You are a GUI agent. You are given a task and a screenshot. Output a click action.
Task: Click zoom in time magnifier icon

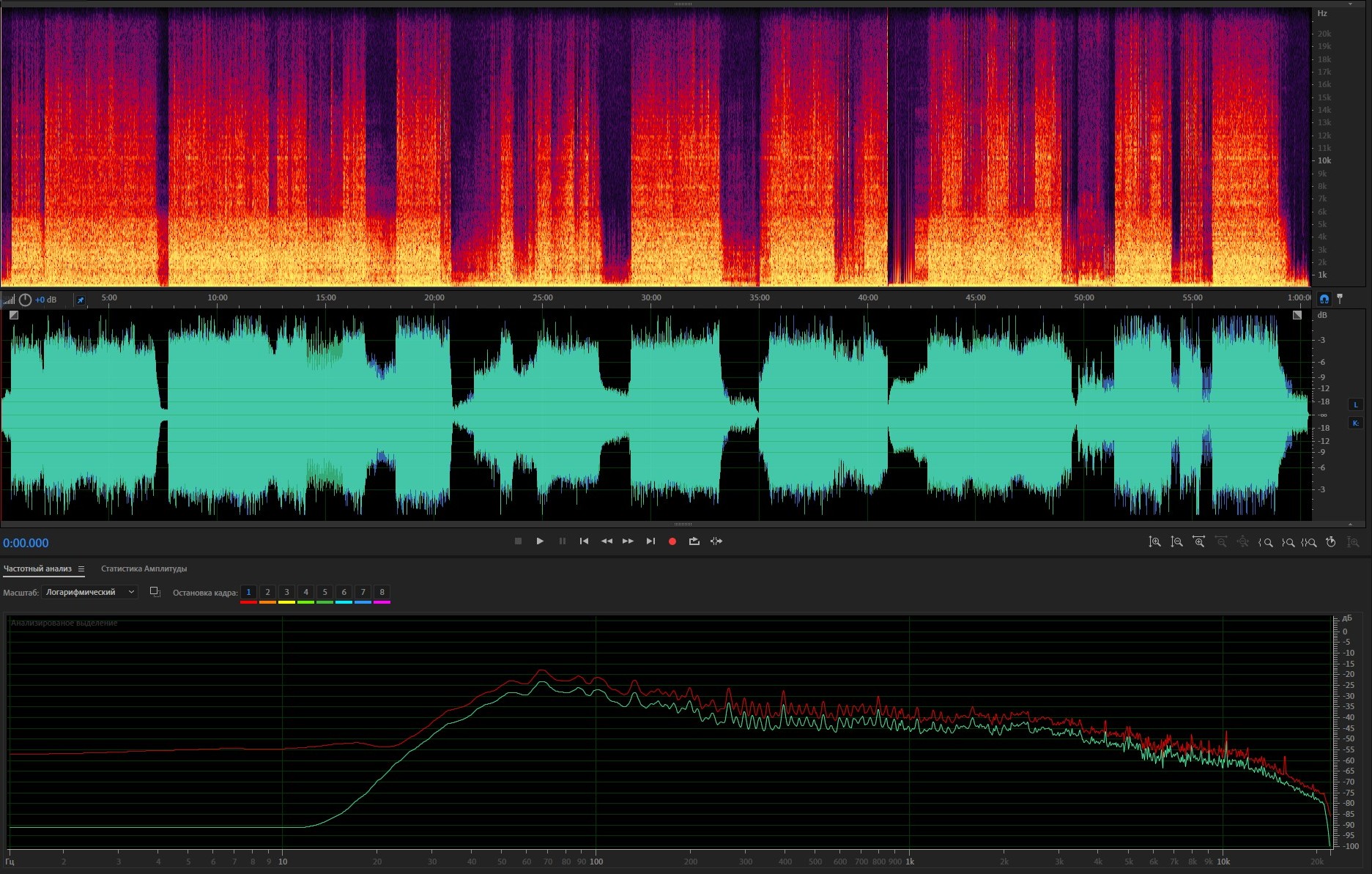(x=1198, y=542)
